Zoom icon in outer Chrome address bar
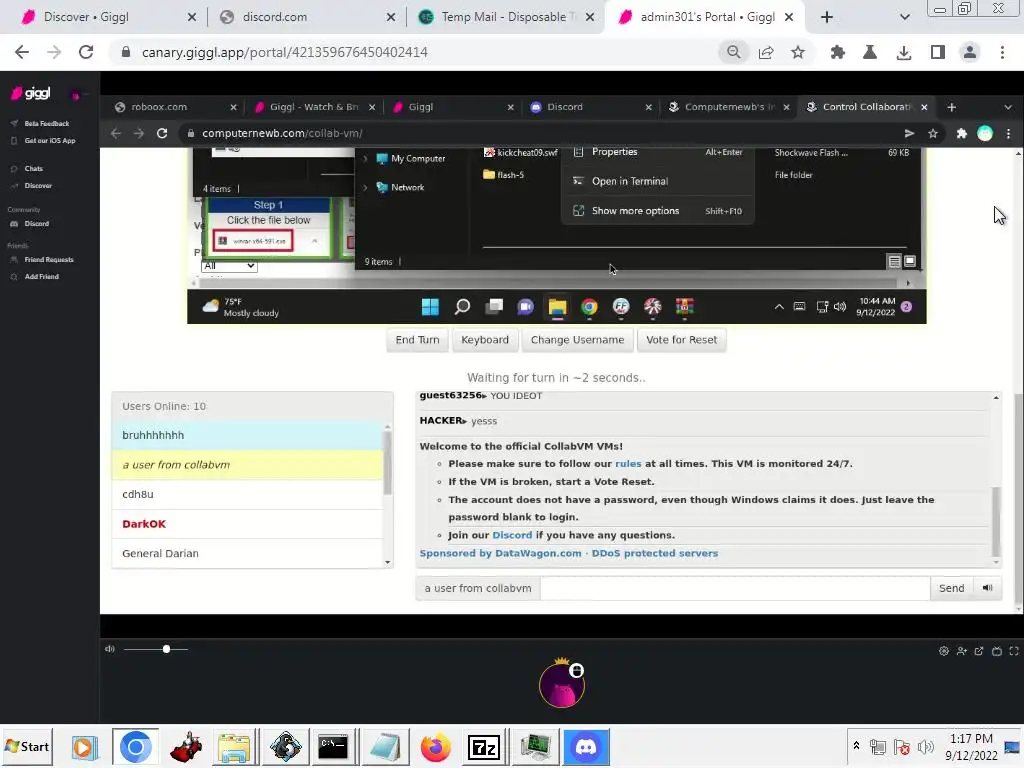The height and width of the screenshot is (768, 1024). point(733,52)
